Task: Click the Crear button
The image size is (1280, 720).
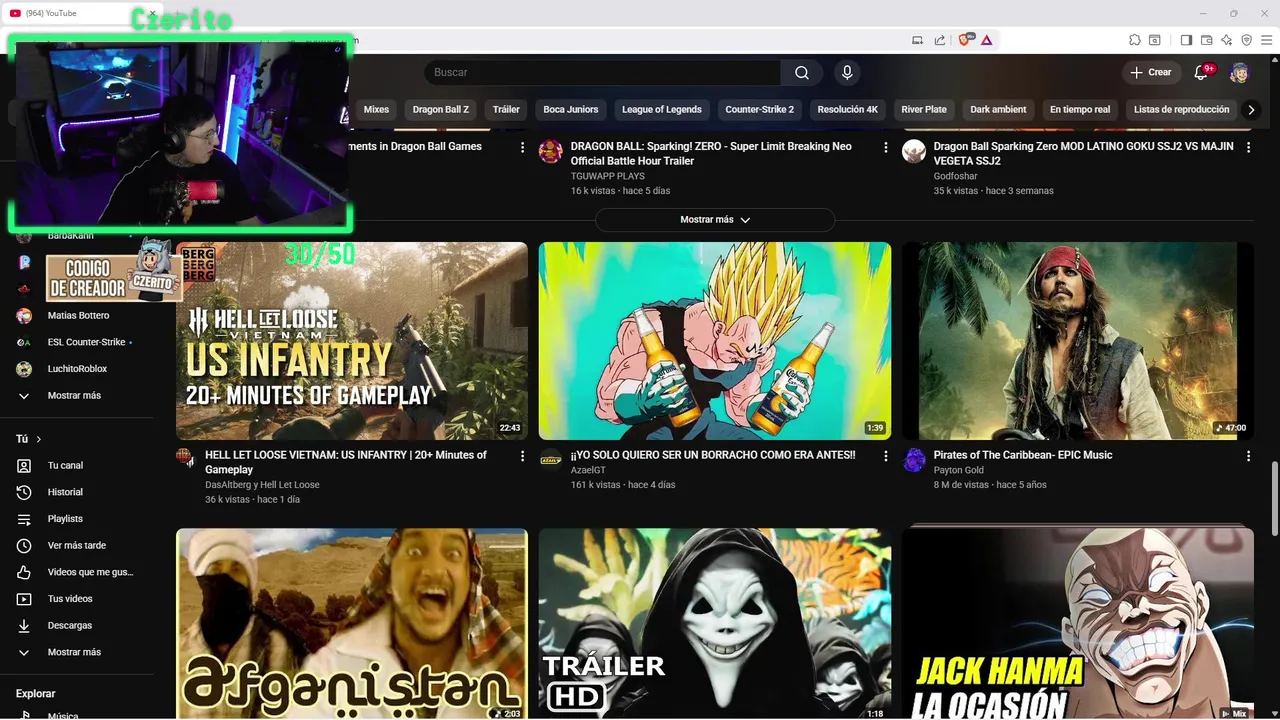Action: (x=1151, y=72)
